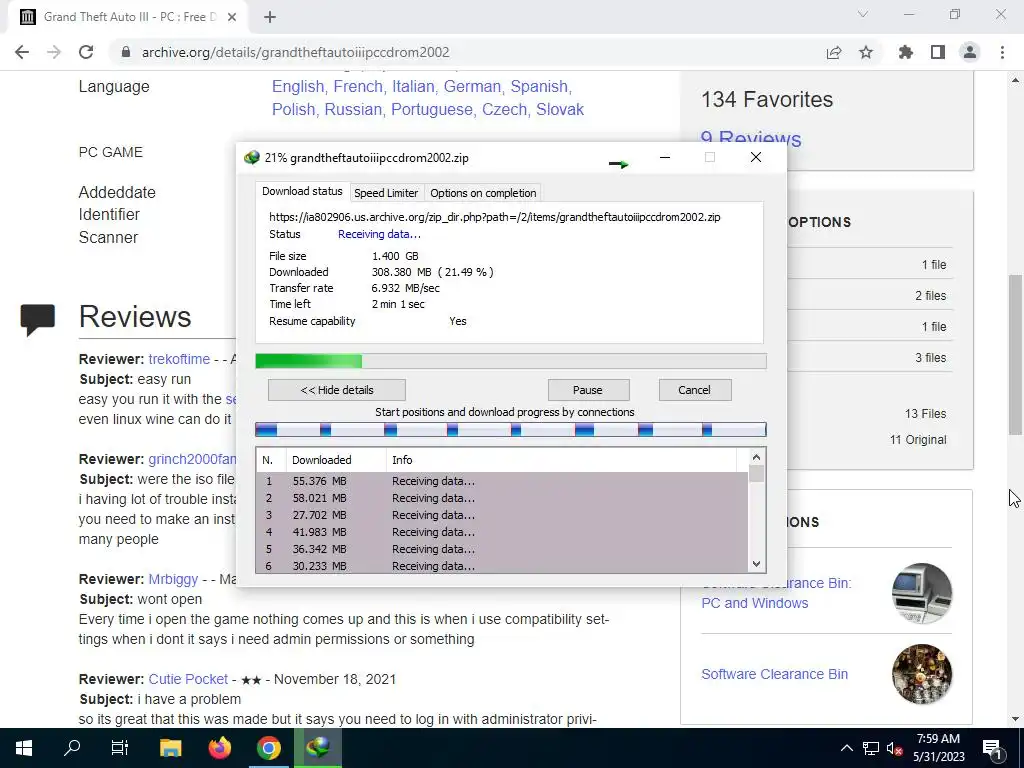Open the Chrome profile avatar
The image size is (1024, 768).
pos(970,52)
